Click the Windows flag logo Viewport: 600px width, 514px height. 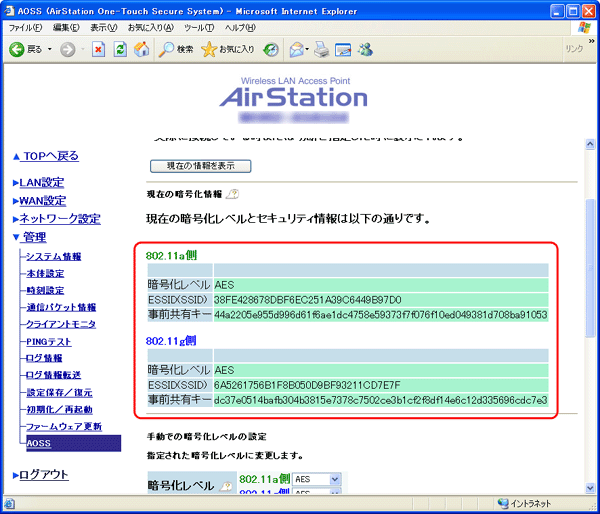(584, 28)
